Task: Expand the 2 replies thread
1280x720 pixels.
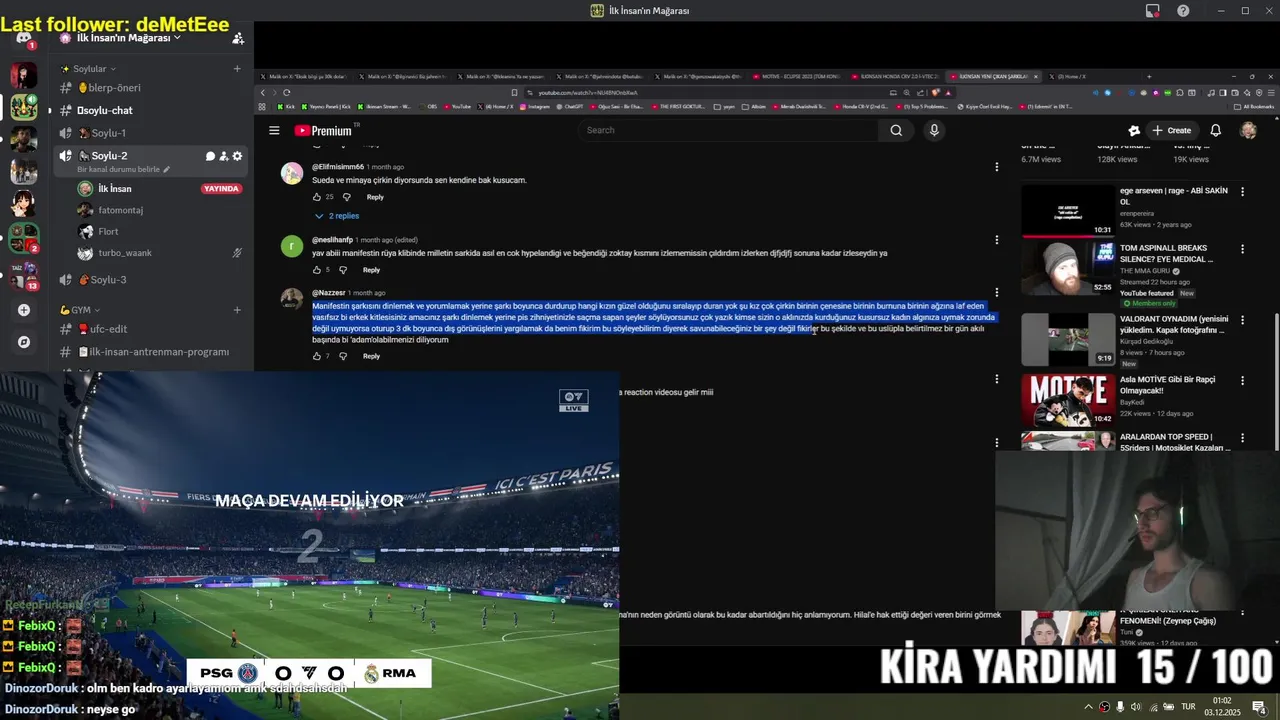Action: coord(337,216)
